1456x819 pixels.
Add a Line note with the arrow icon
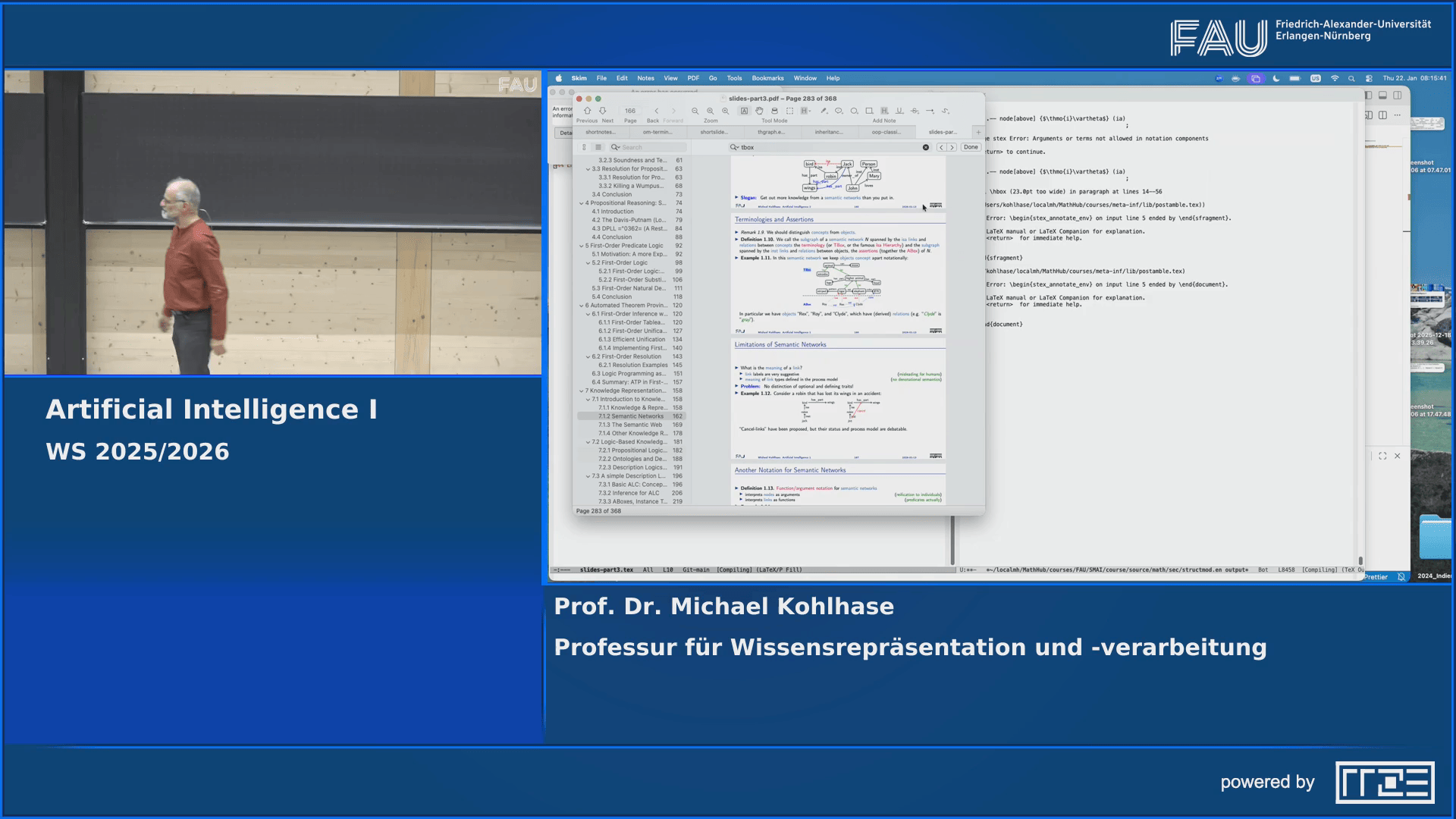coord(930,111)
